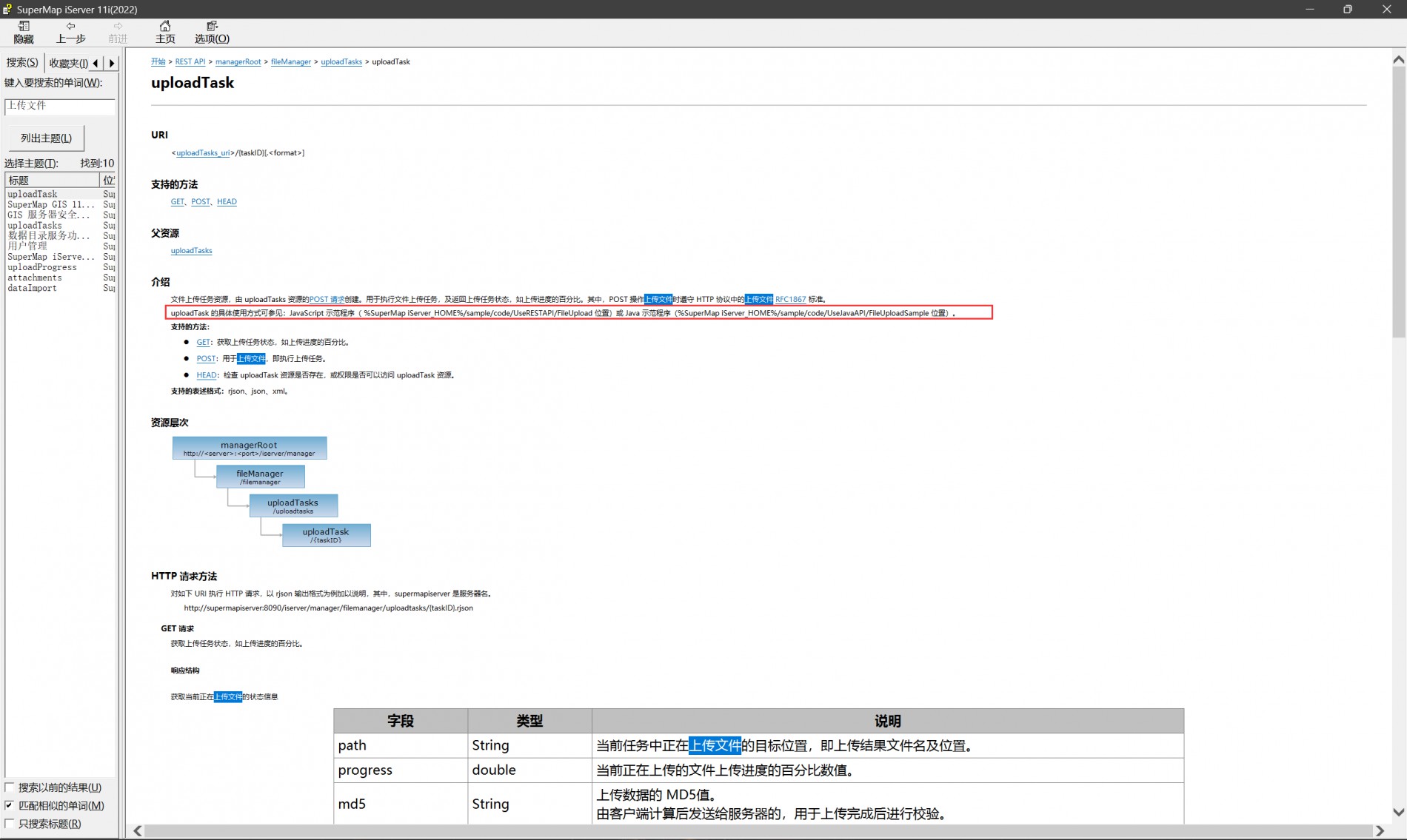Viewport: 1407px width, 840px height.
Task: Open uploadTasks breadcrumb link
Action: pyautogui.click(x=341, y=61)
